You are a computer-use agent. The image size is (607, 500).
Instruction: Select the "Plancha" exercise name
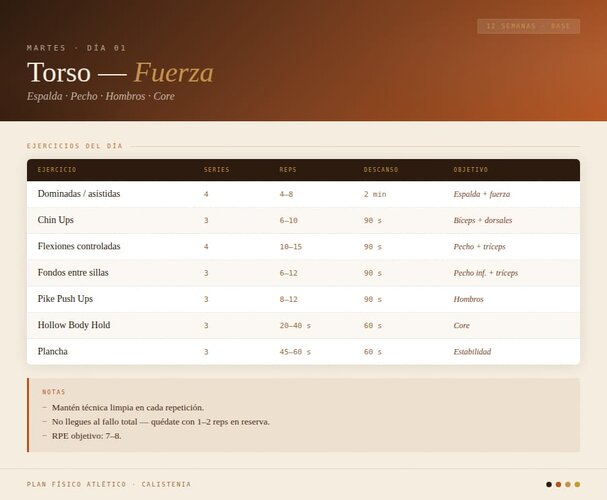pos(53,352)
